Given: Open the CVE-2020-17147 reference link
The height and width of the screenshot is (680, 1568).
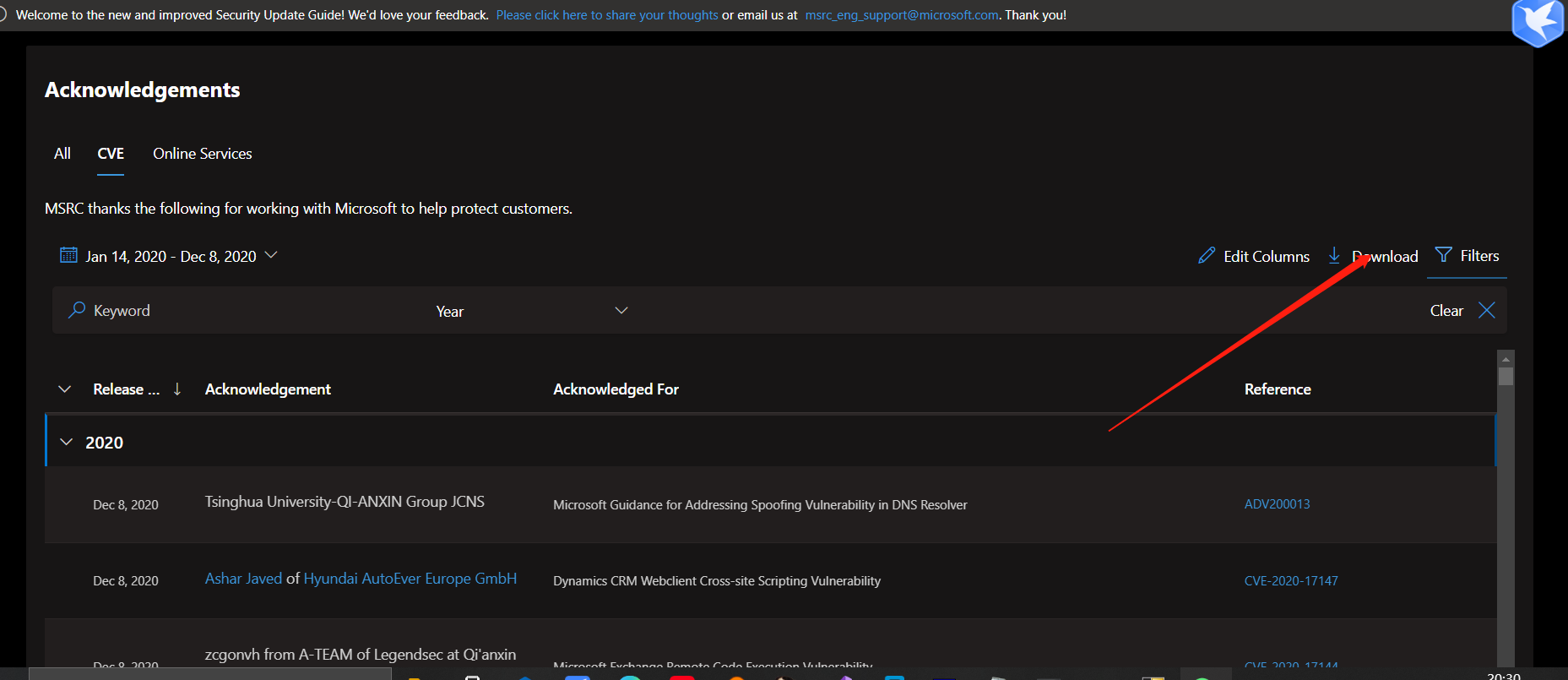Looking at the screenshot, I should click(1291, 581).
